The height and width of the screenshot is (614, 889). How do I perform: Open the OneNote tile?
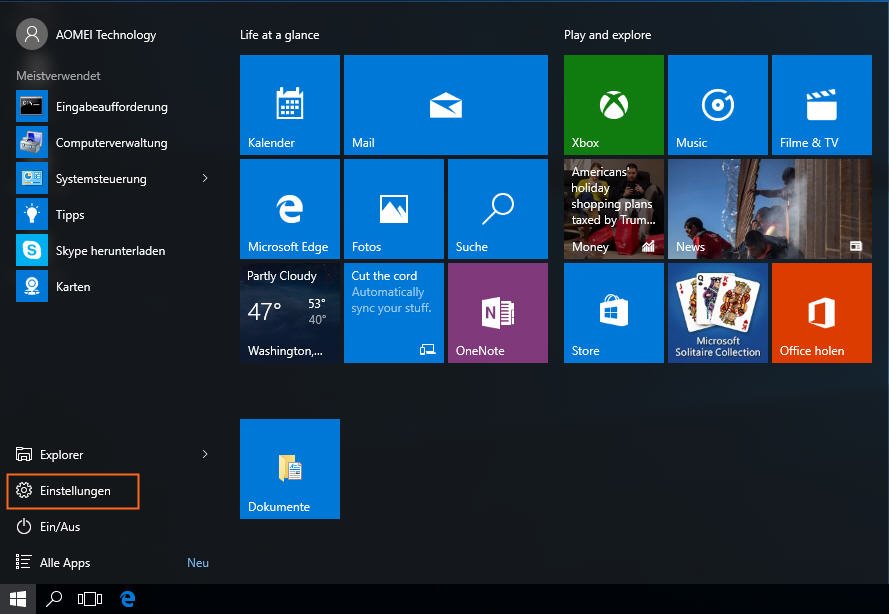pos(497,313)
